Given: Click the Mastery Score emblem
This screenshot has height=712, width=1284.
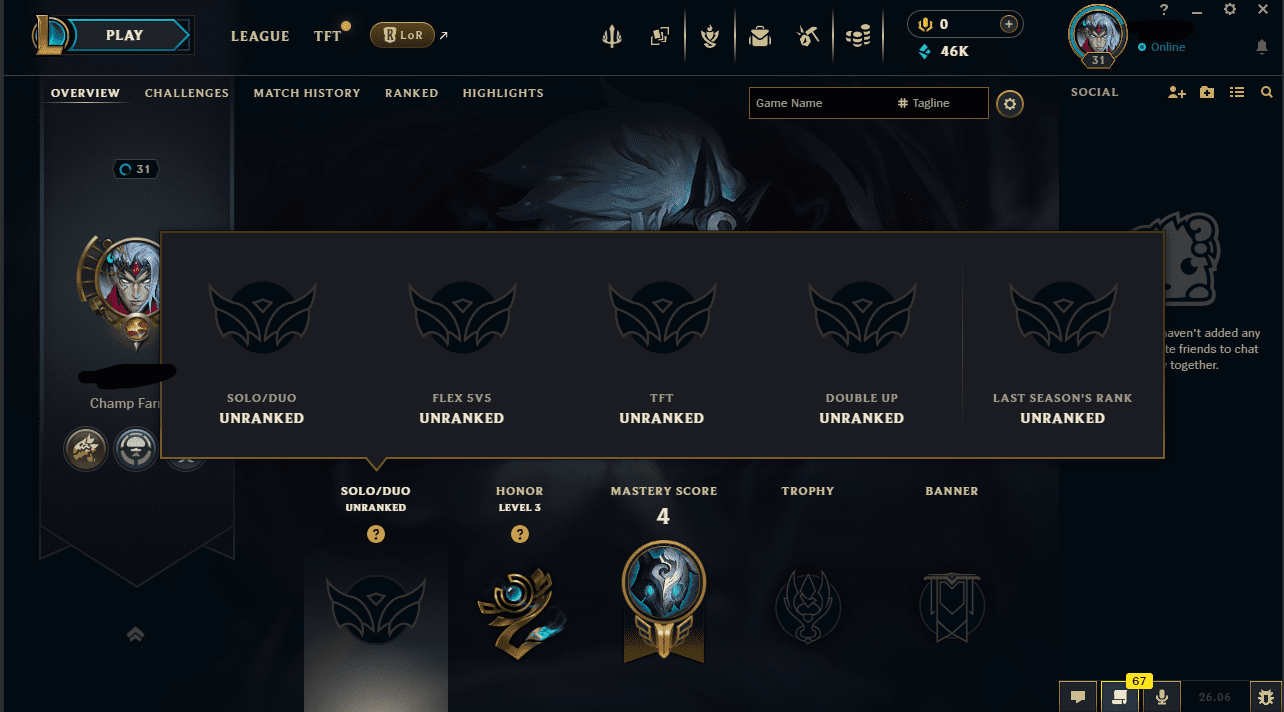Looking at the screenshot, I should (x=663, y=600).
